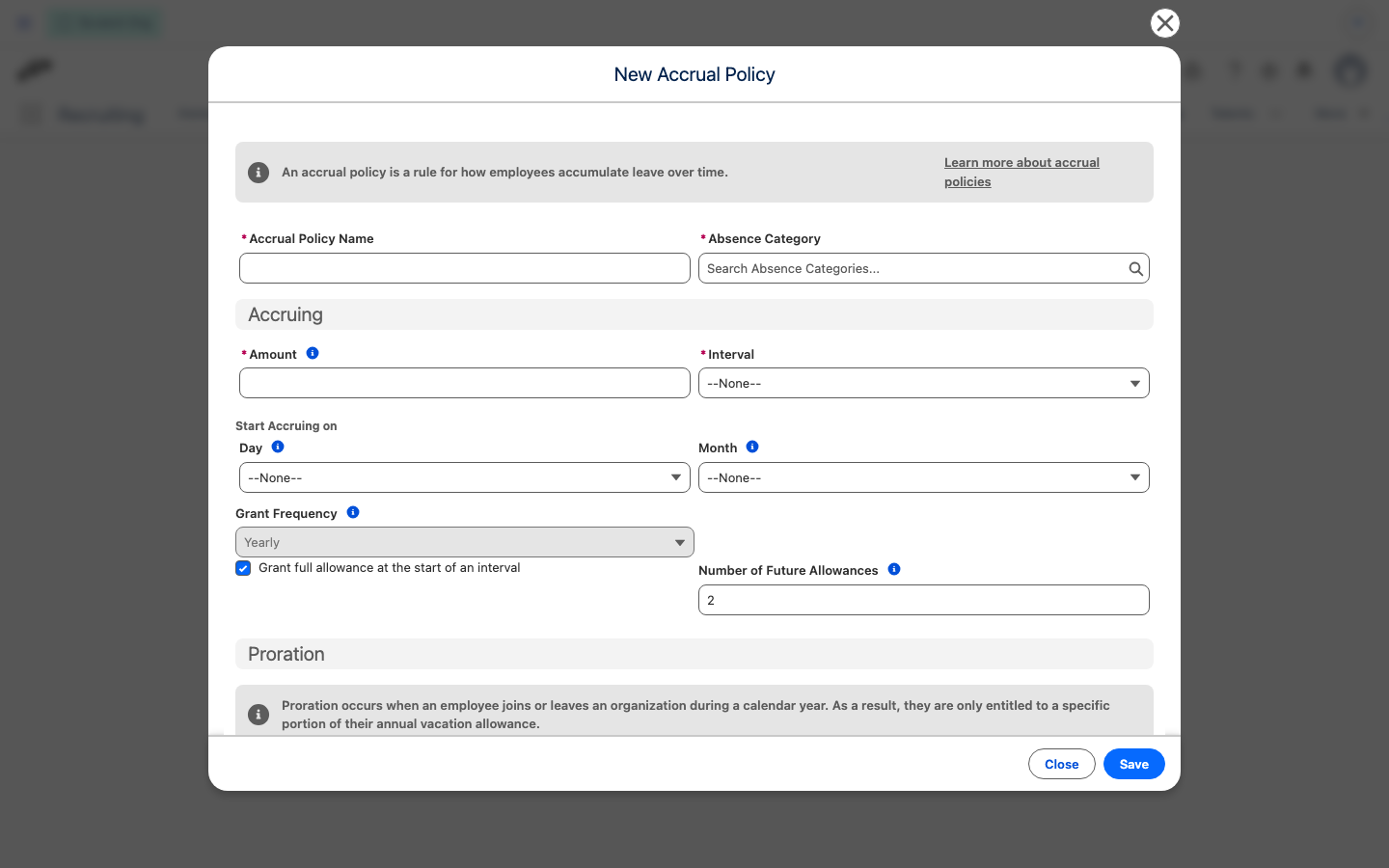The width and height of the screenshot is (1389, 868).
Task: Open Learn more about accrual policies link
Action: coord(1021,172)
